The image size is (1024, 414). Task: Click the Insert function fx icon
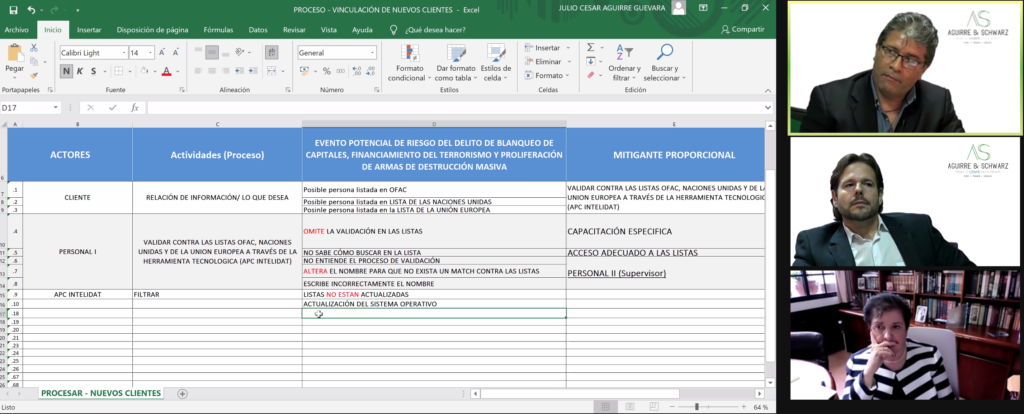pyautogui.click(x=135, y=107)
